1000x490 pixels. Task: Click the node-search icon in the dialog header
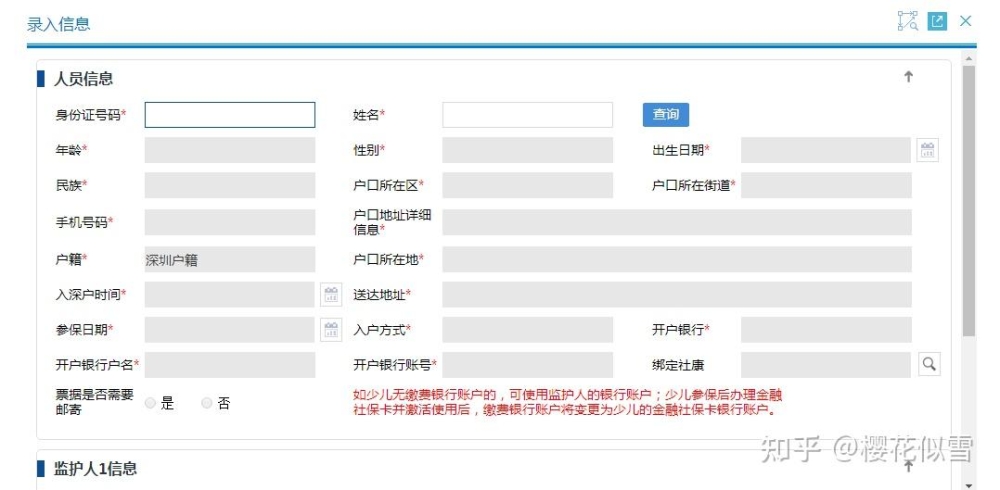(908, 21)
